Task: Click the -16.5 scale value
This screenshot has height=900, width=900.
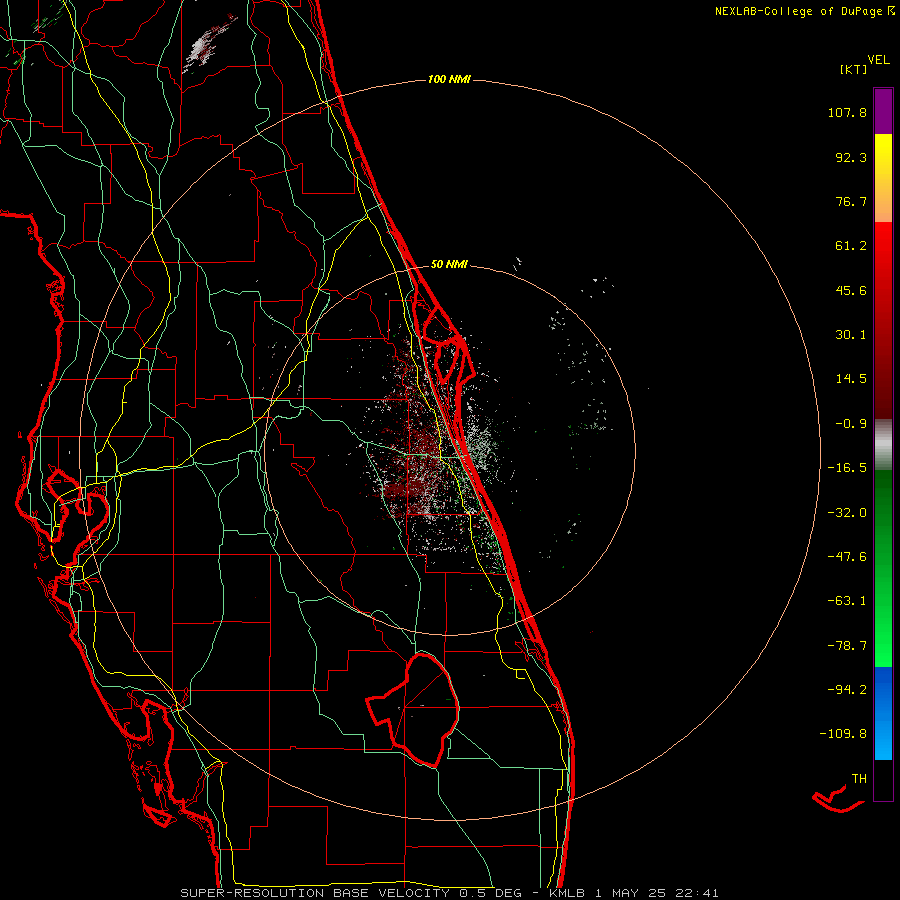Action: pos(847,468)
